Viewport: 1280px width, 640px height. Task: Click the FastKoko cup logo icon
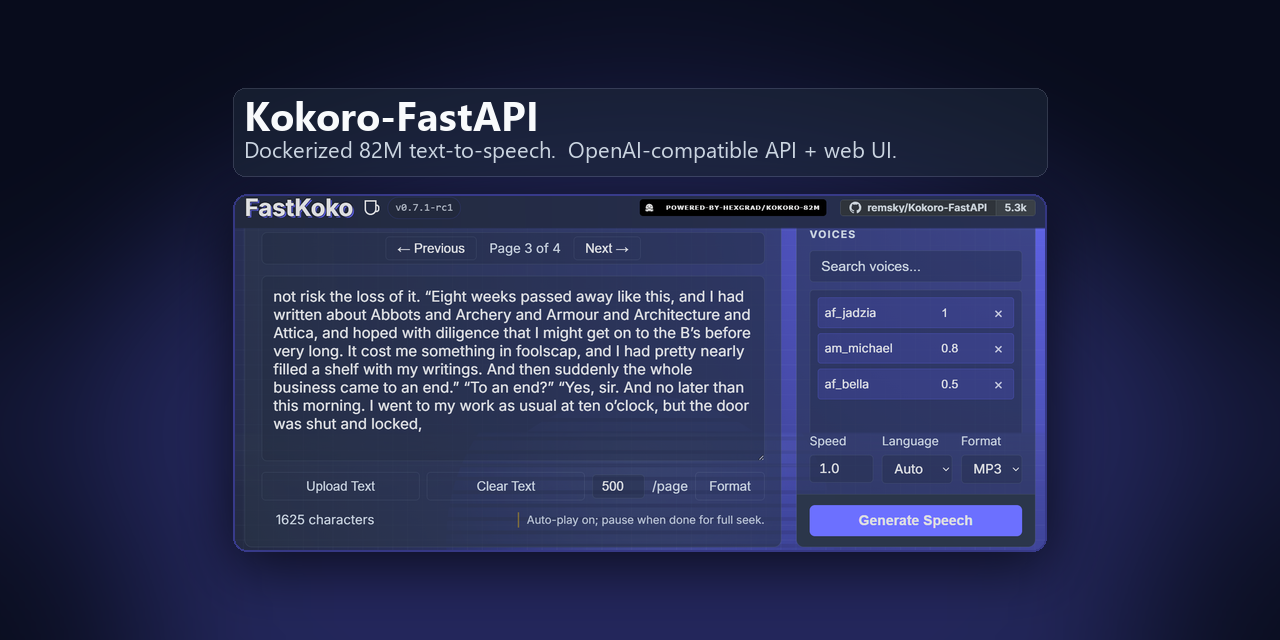tap(372, 208)
